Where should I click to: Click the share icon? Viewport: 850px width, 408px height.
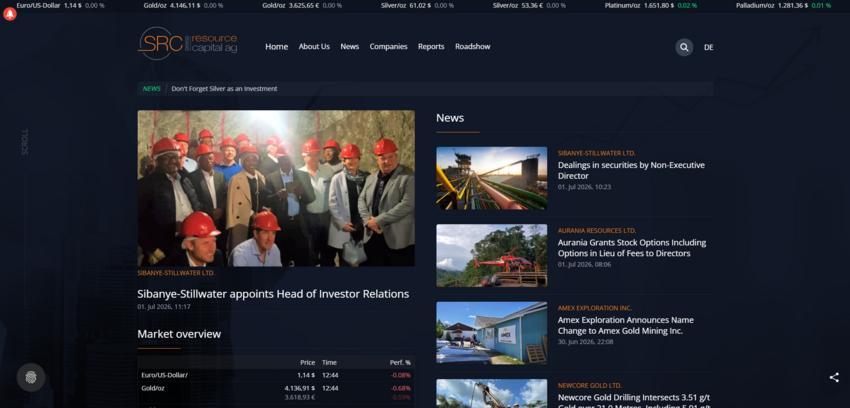pyautogui.click(x=834, y=378)
